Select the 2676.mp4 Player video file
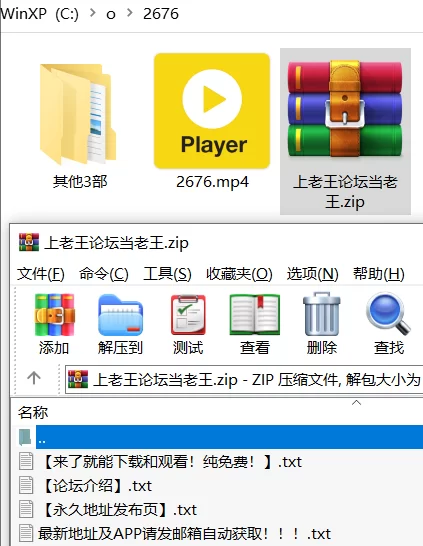 click(x=212, y=122)
